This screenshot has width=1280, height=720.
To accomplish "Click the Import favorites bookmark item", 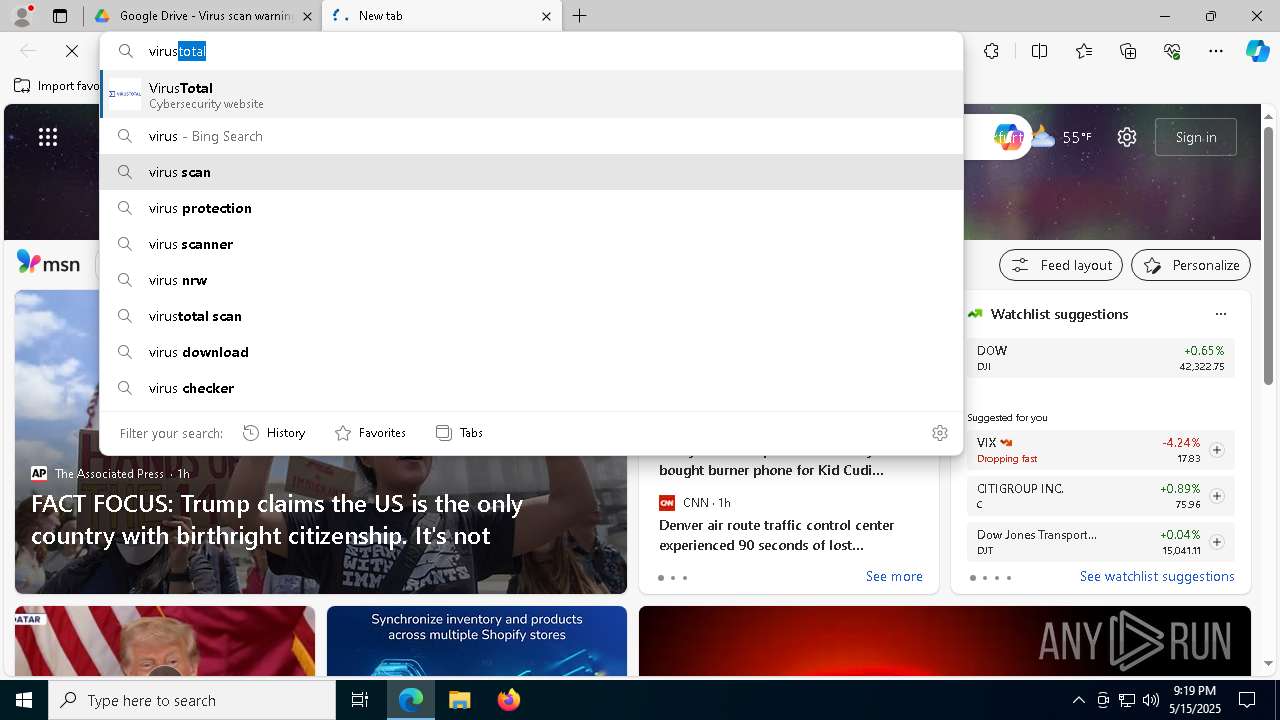I will pyautogui.click(x=57, y=86).
